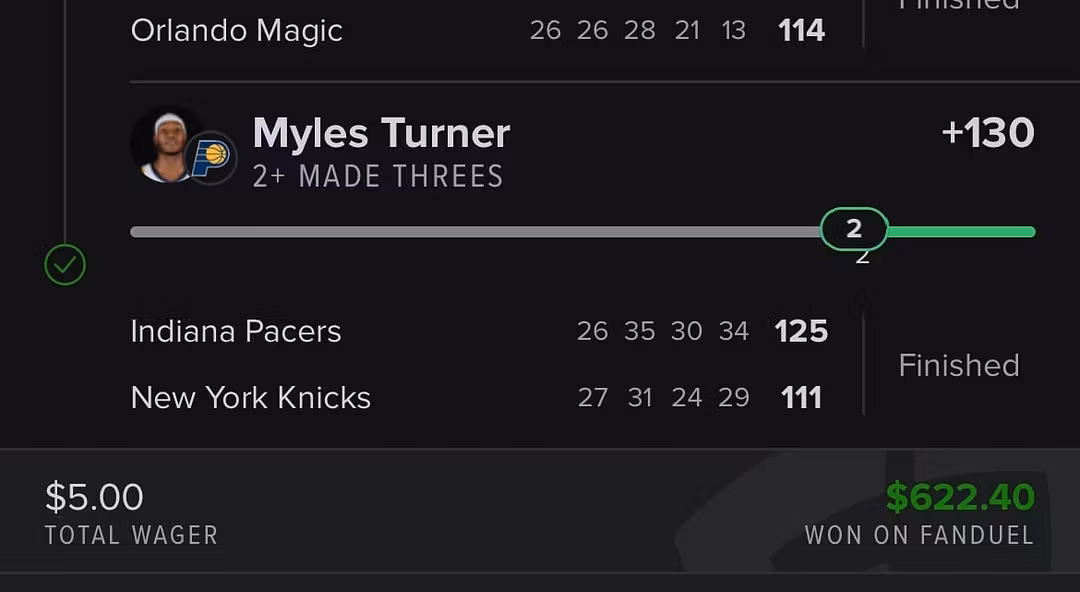Select the Orlando Magic team name
Screen dimensions: 1080x592
[236, 31]
